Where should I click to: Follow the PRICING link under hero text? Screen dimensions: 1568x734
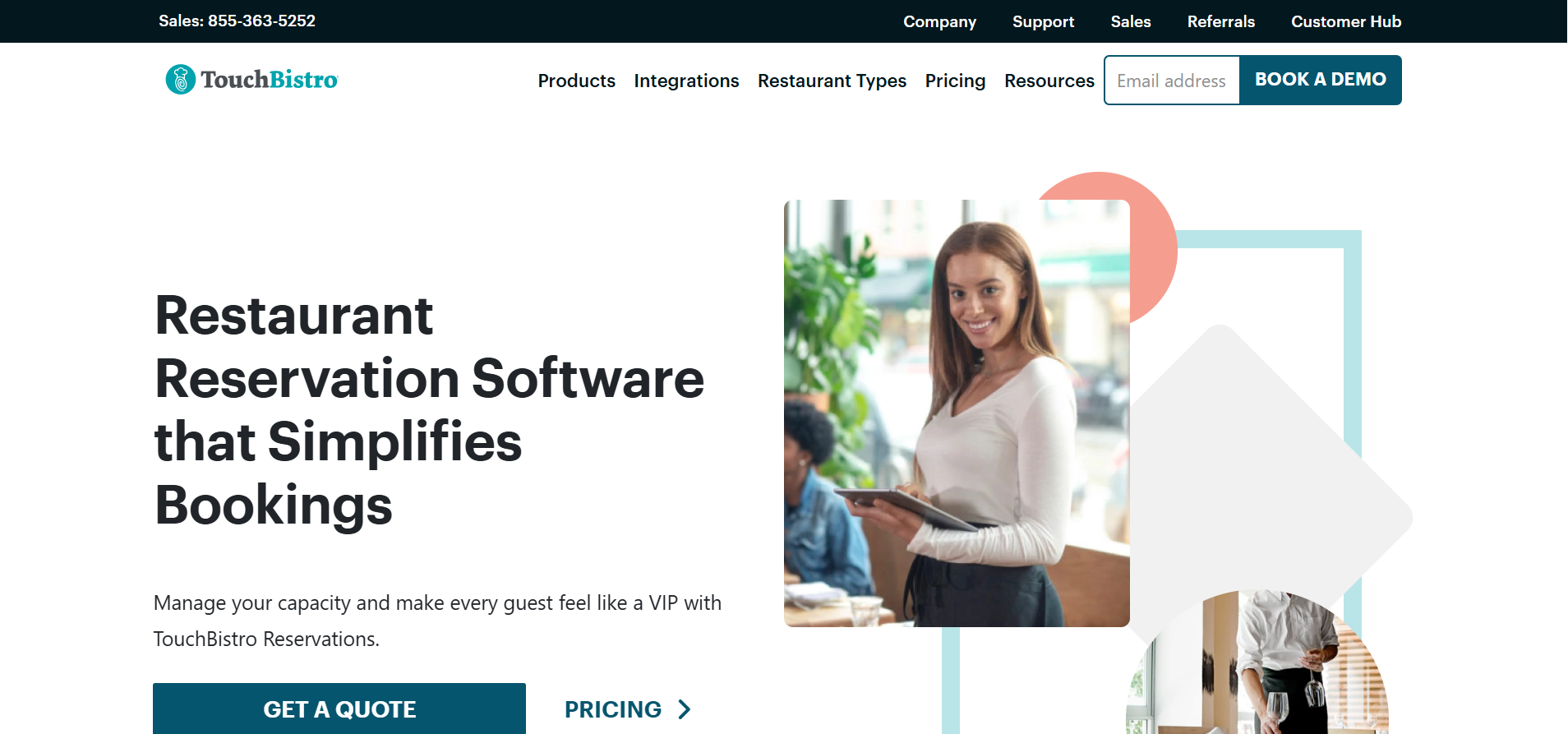click(x=628, y=709)
